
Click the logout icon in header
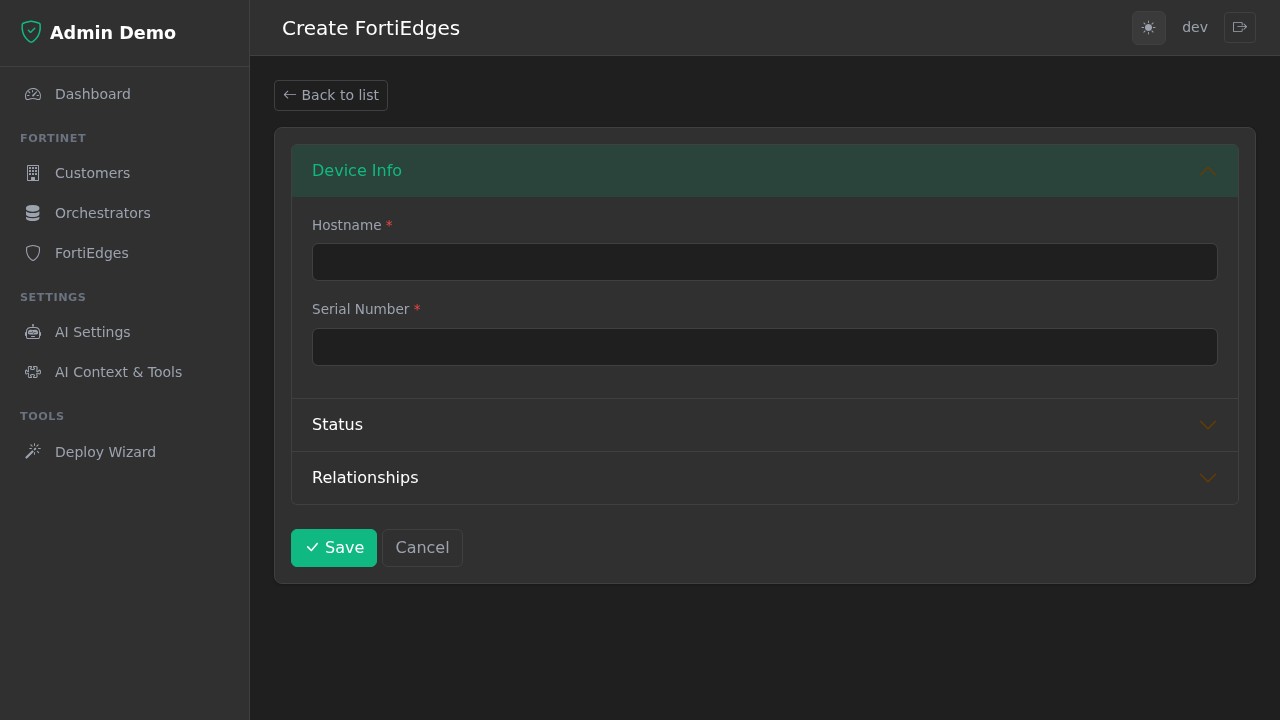pos(1240,28)
